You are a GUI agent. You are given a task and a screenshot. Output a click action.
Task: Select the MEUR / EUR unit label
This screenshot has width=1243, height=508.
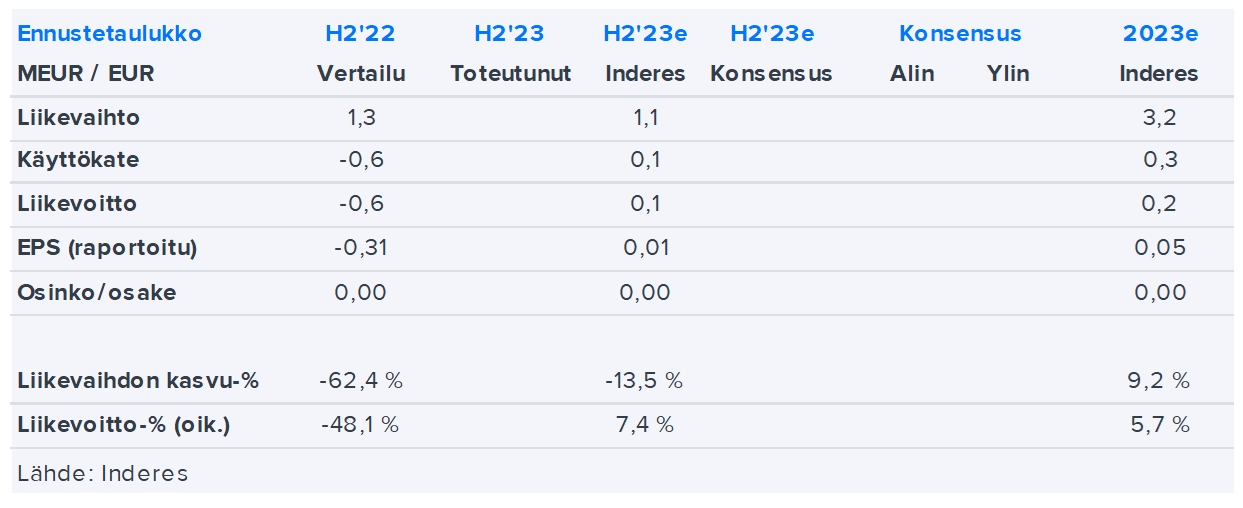86,73
